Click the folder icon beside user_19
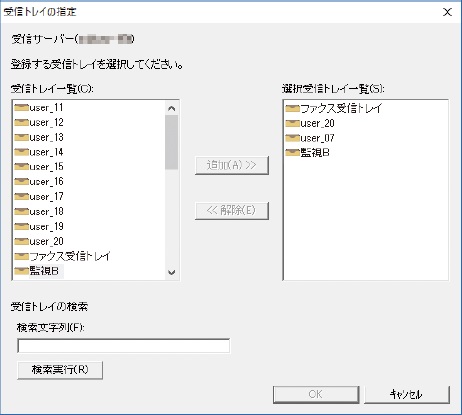462x415 pixels. point(22,227)
